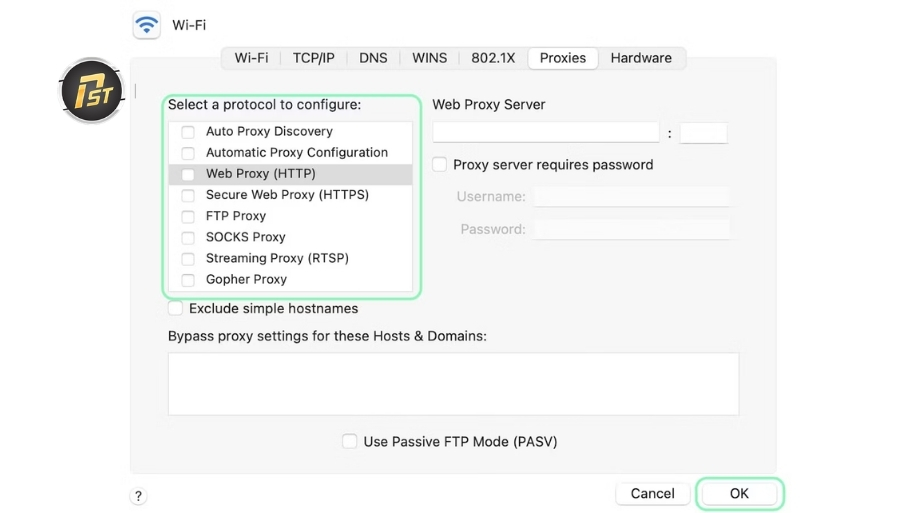Click the Password input field
The height and width of the screenshot is (513, 912).
point(631,229)
